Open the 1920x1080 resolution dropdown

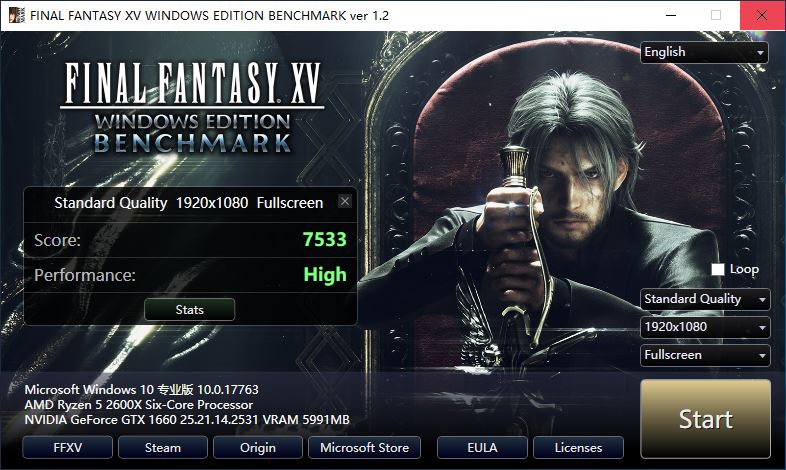(x=705, y=327)
